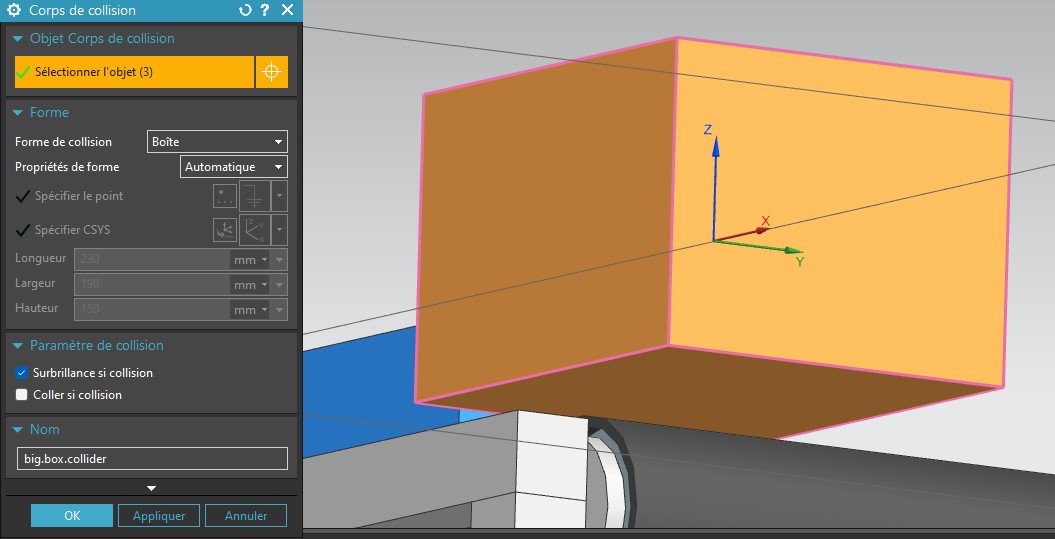The image size is (1055, 539).
Task: Open Propriétés de forme dropdown showing Automatique
Action: [x=234, y=167]
